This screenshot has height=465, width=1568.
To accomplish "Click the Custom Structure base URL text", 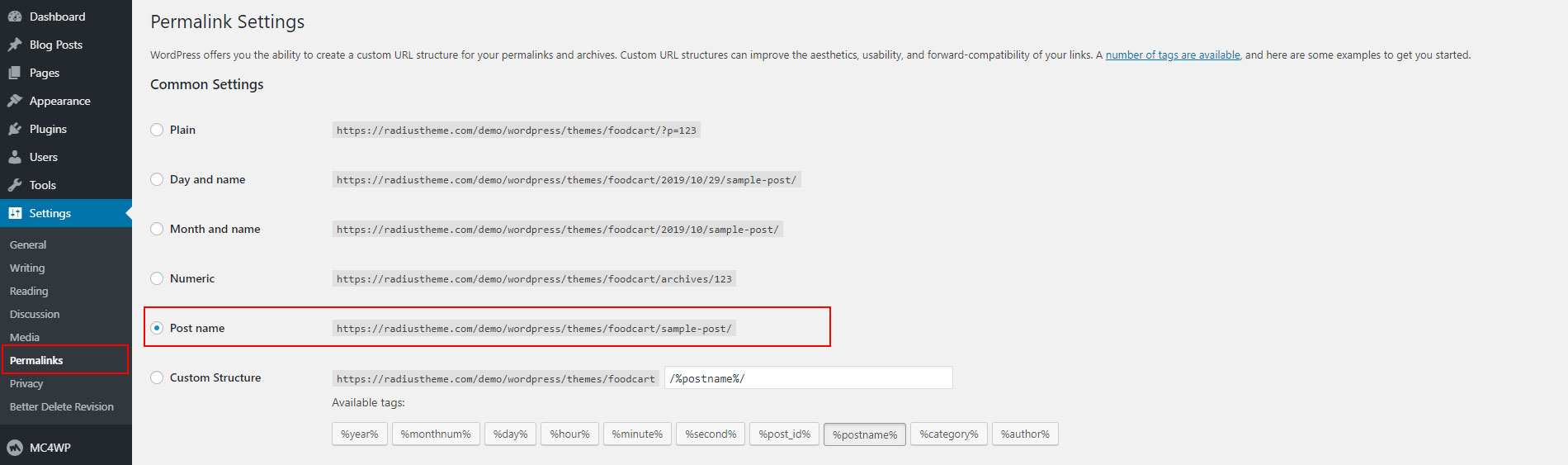I will (496, 378).
